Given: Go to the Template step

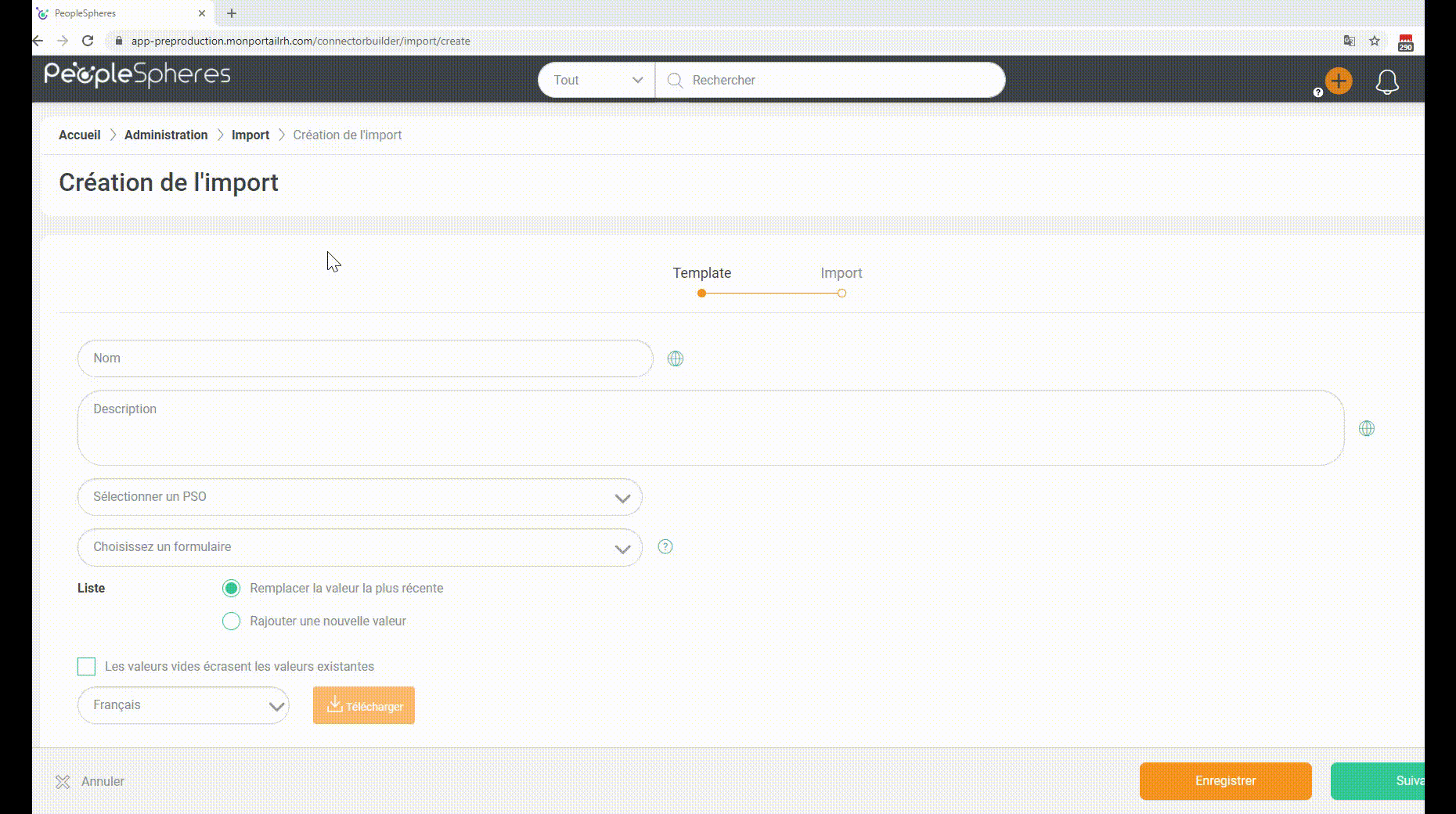Looking at the screenshot, I should click(702, 273).
